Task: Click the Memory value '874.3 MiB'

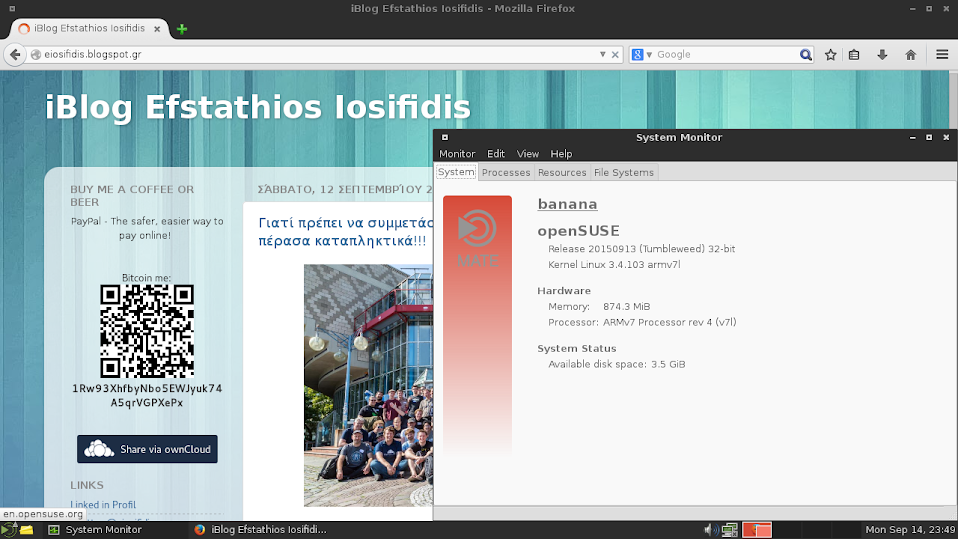Action: tap(626, 307)
